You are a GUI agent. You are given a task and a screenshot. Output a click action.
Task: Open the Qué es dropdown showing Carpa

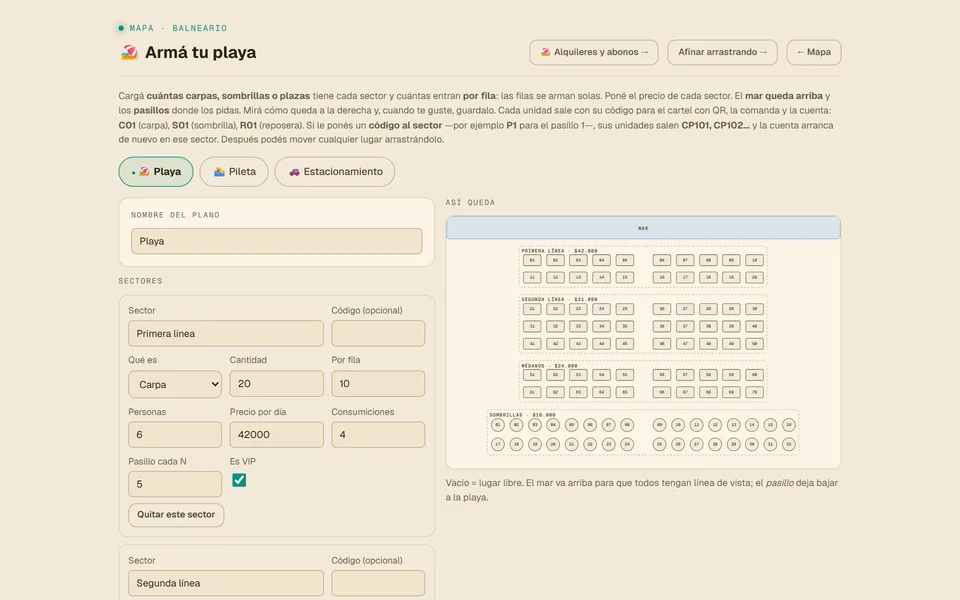click(x=175, y=384)
